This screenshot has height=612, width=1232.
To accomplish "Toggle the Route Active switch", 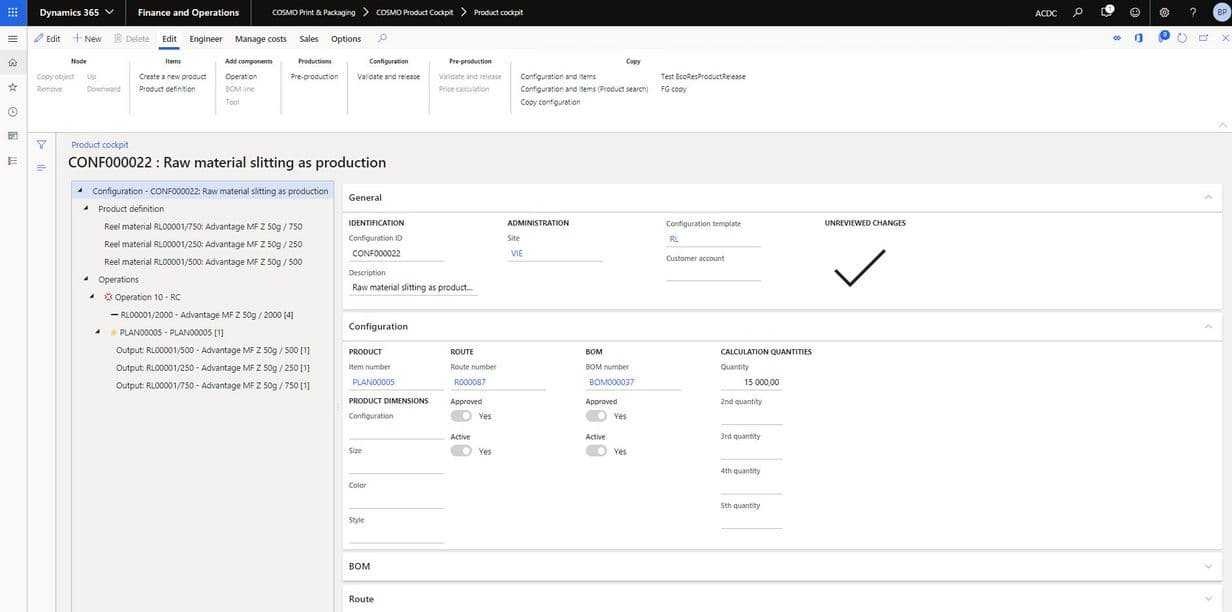I will tap(461, 451).
